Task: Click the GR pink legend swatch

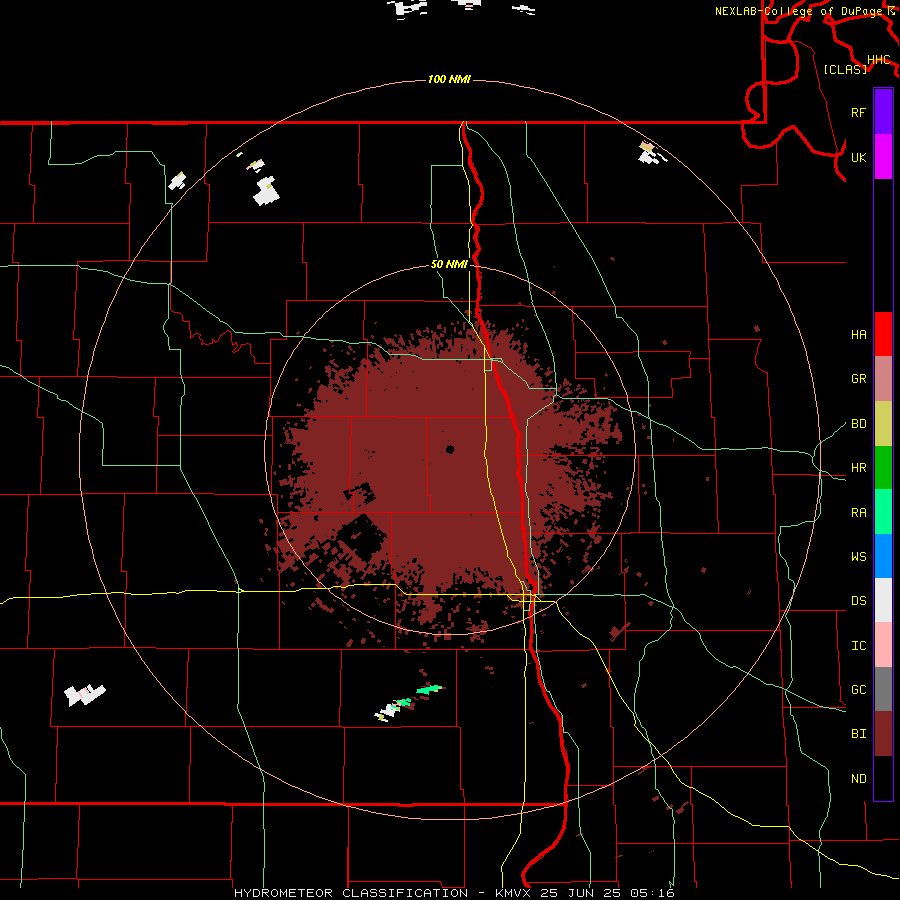Action: pos(883,379)
